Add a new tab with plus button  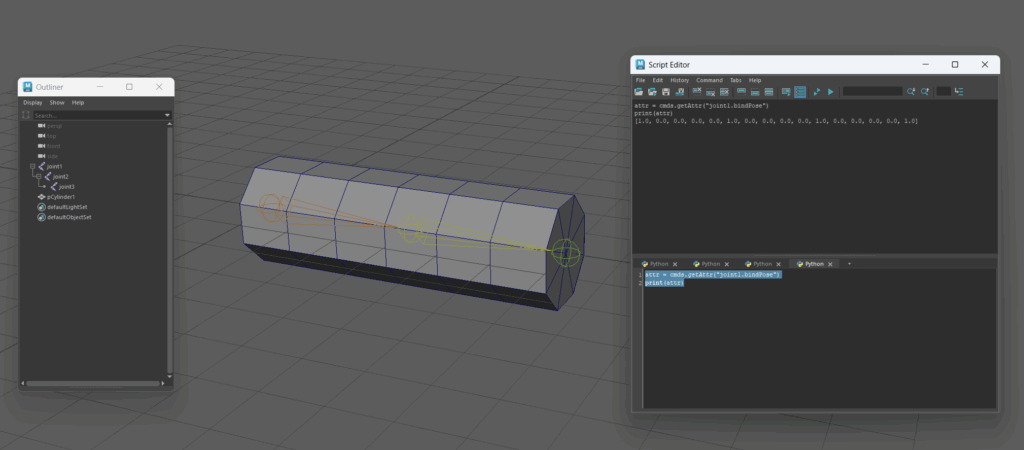pos(849,264)
